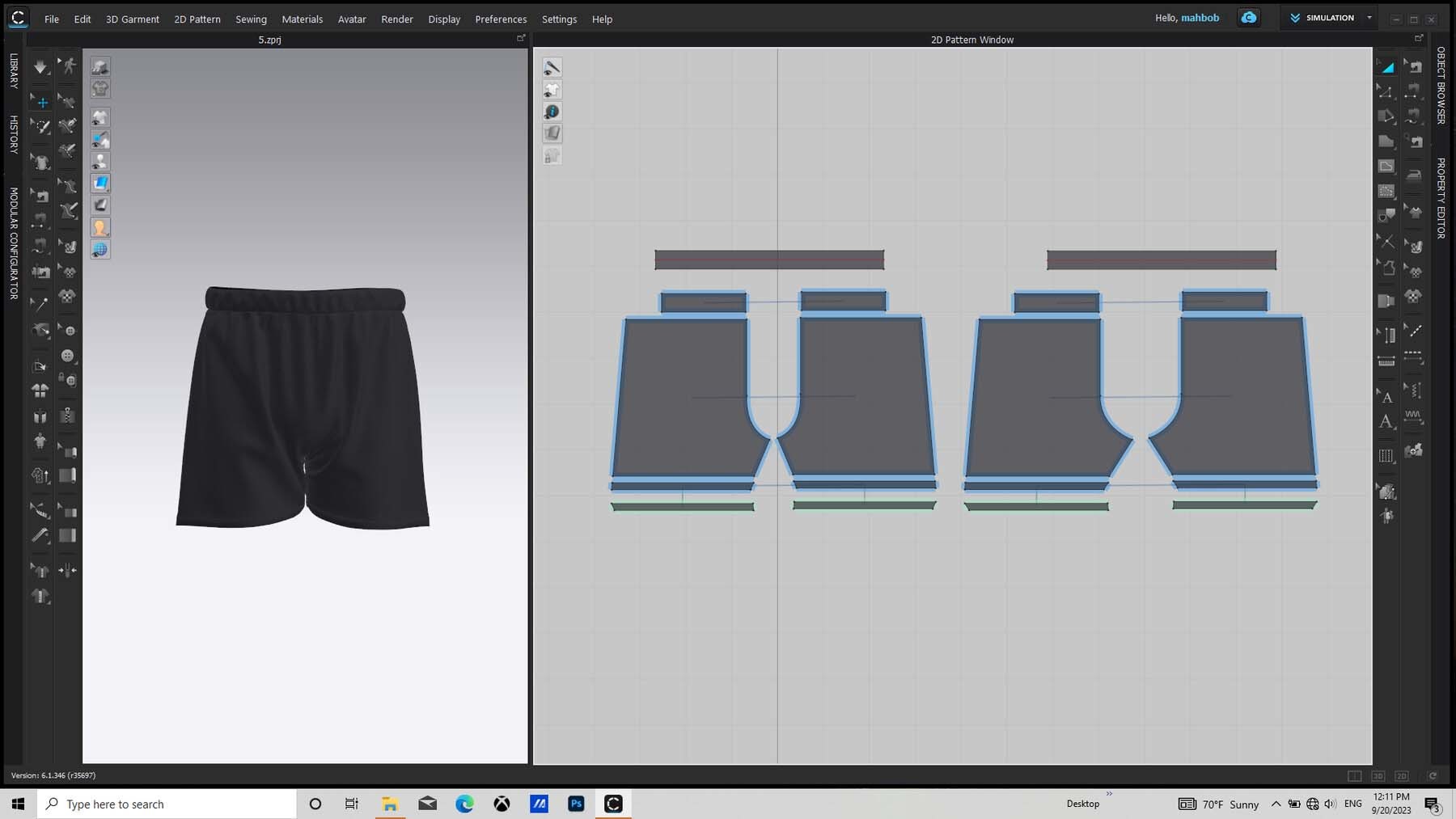This screenshot has width=1456, height=819.
Task: Select the walking avatar animation tool
Action: point(69,66)
